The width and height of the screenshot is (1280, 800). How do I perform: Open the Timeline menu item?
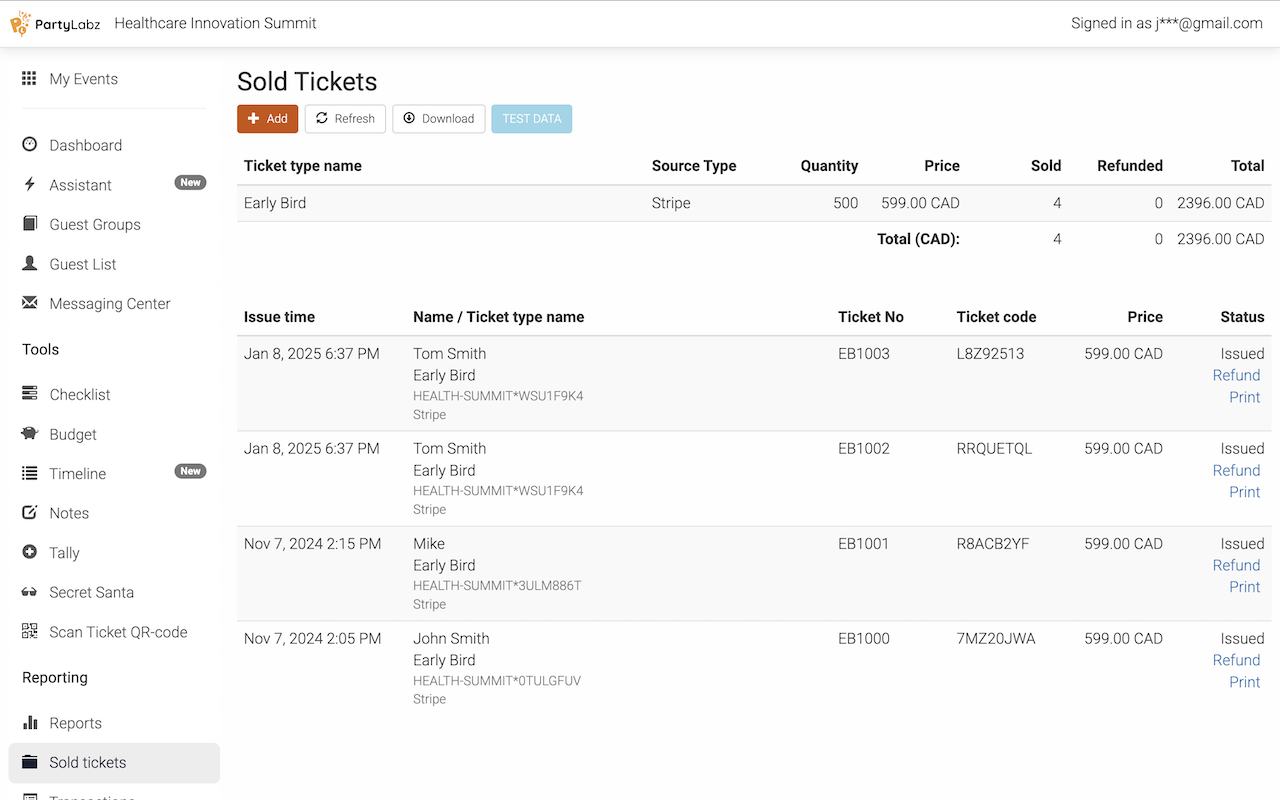click(x=78, y=474)
